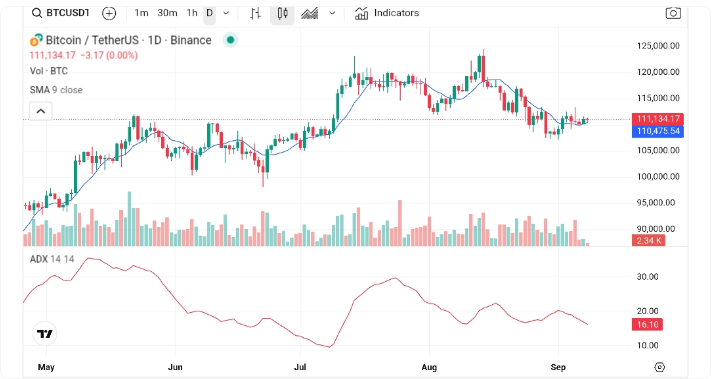Switch to the 30m timeframe

click(x=167, y=13)
